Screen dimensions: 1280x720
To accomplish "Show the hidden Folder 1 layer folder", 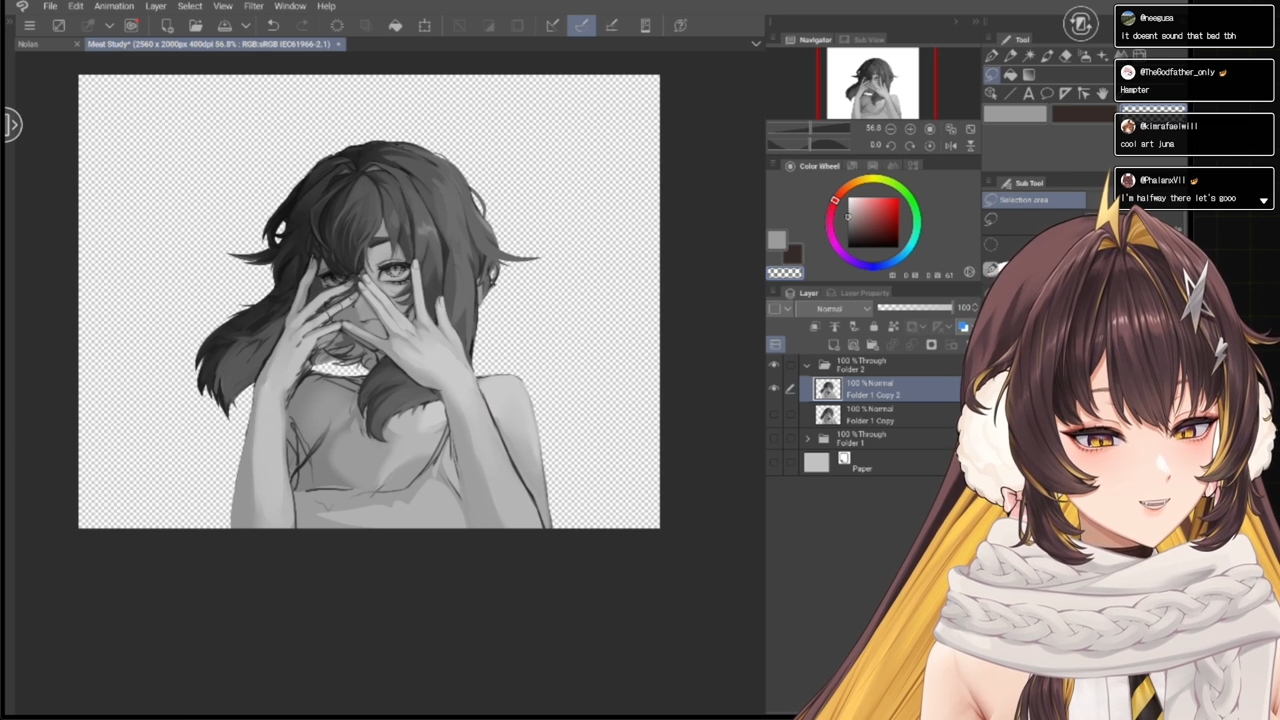I will tap(774, 439).
